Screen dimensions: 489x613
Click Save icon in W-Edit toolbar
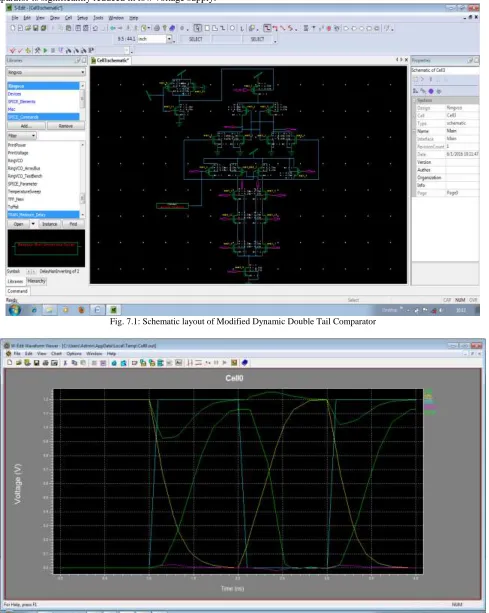pos(36,363)
